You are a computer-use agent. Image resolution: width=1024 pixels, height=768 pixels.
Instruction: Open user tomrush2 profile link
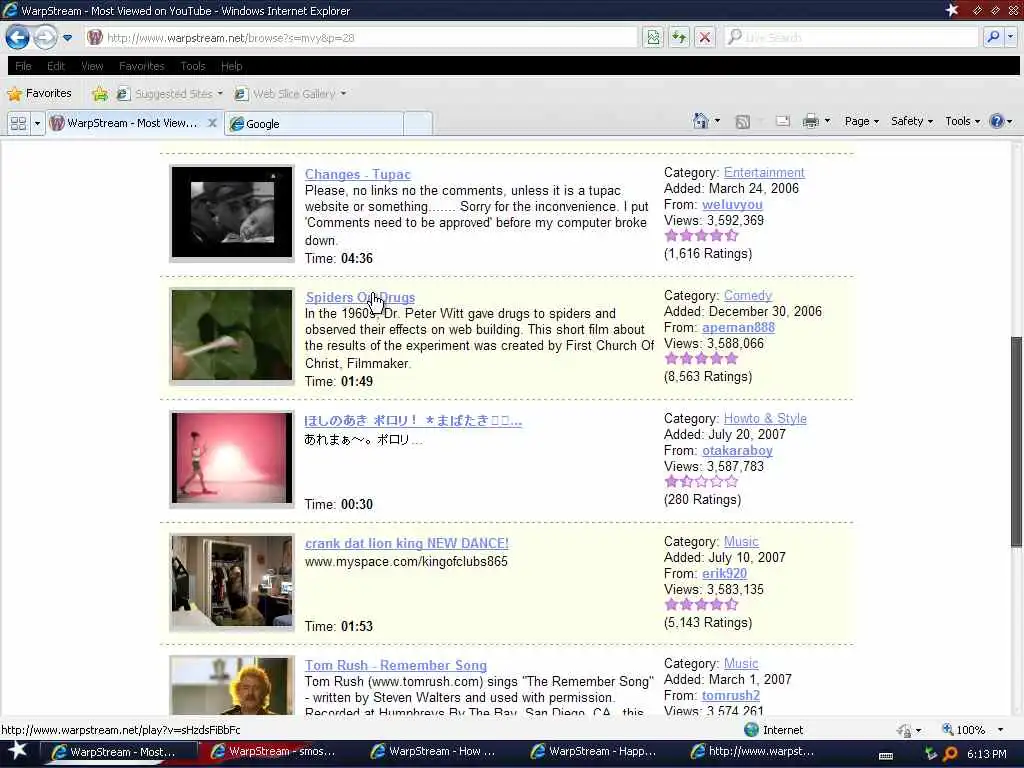coord(731,696)
